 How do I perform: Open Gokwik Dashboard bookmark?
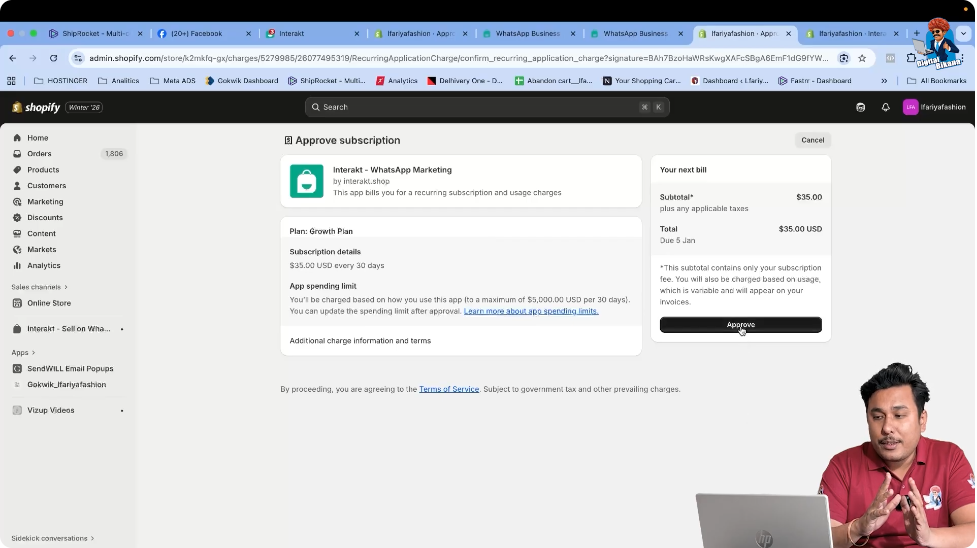pos(242,80)
